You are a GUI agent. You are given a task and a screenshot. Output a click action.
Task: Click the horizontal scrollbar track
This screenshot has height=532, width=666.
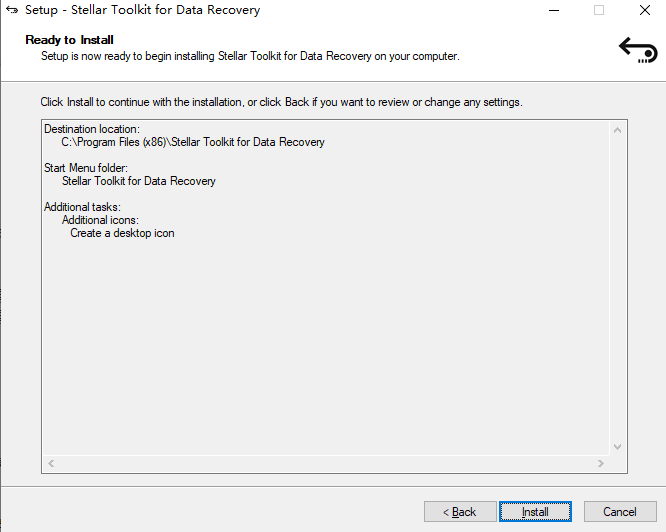(x=325, y=464)
